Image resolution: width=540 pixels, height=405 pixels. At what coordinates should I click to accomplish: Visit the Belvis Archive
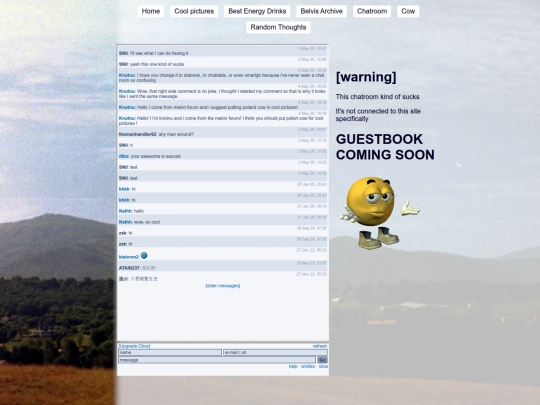[x=321, y=11]
